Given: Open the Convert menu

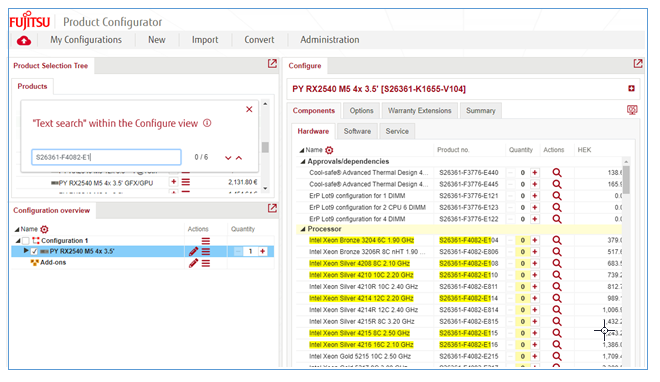Looking at the screenshot, I should (x=259, y=40).
